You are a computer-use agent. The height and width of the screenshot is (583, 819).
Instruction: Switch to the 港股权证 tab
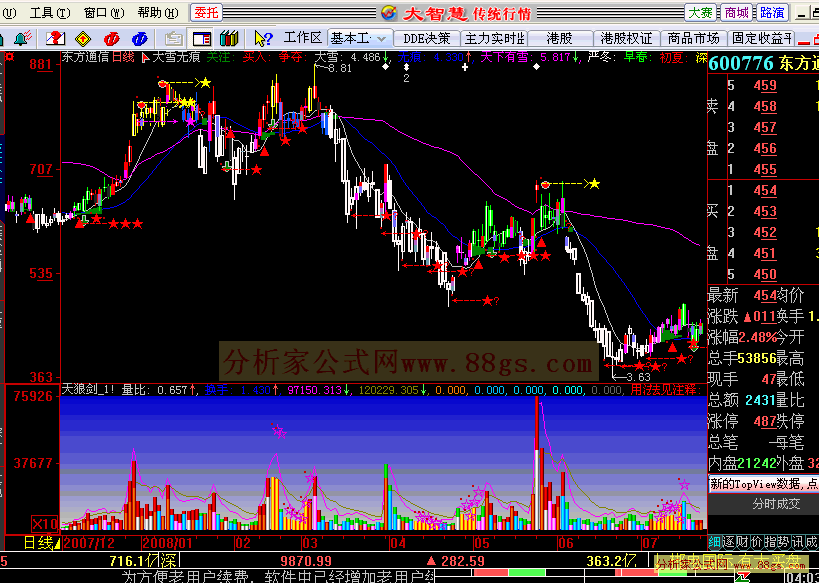627,38
